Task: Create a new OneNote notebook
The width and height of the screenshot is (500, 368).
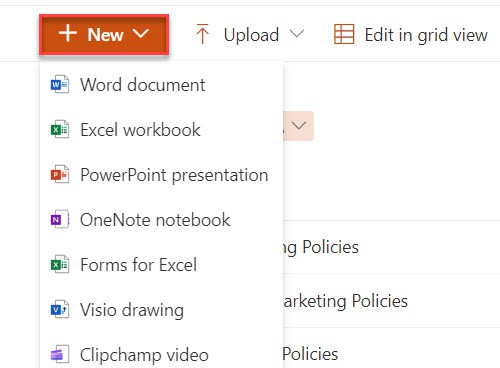Action: (155, 220)
